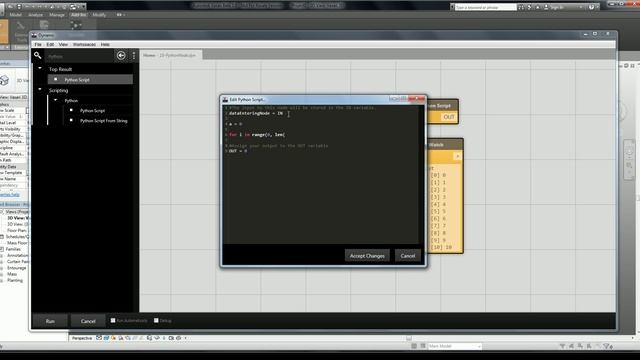640x360 pixels.
Task: Click the Run button in Dynamo
Action: [x=50, y=321]
